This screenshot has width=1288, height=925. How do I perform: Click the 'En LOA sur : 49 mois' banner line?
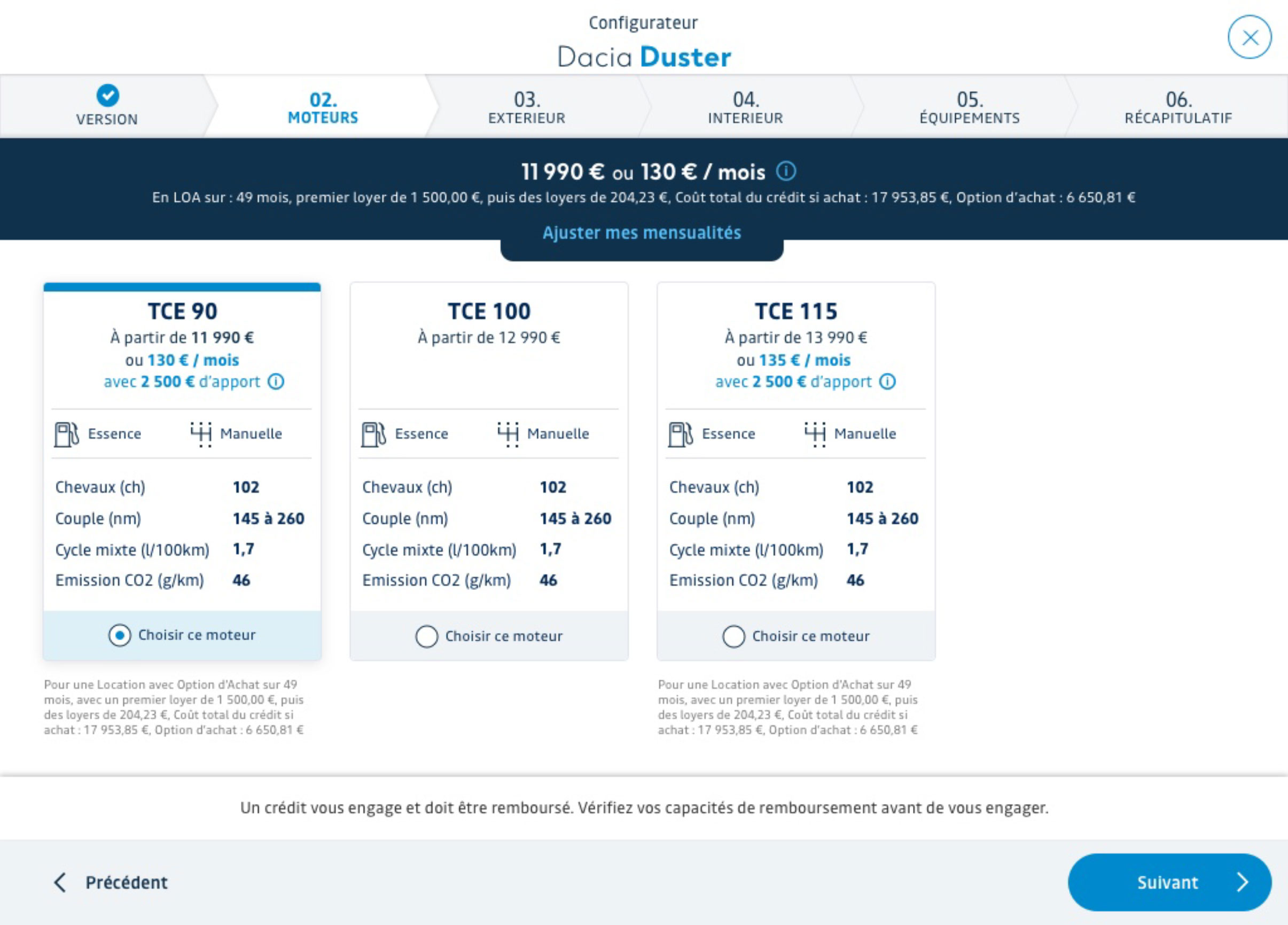pos(643,198)
